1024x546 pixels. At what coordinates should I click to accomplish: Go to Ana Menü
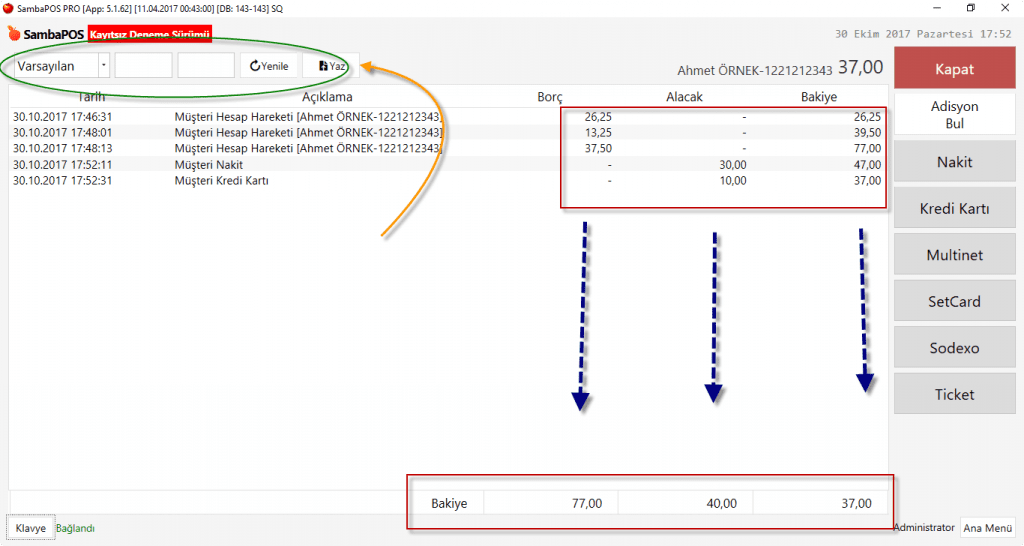[x=986, y=528]
